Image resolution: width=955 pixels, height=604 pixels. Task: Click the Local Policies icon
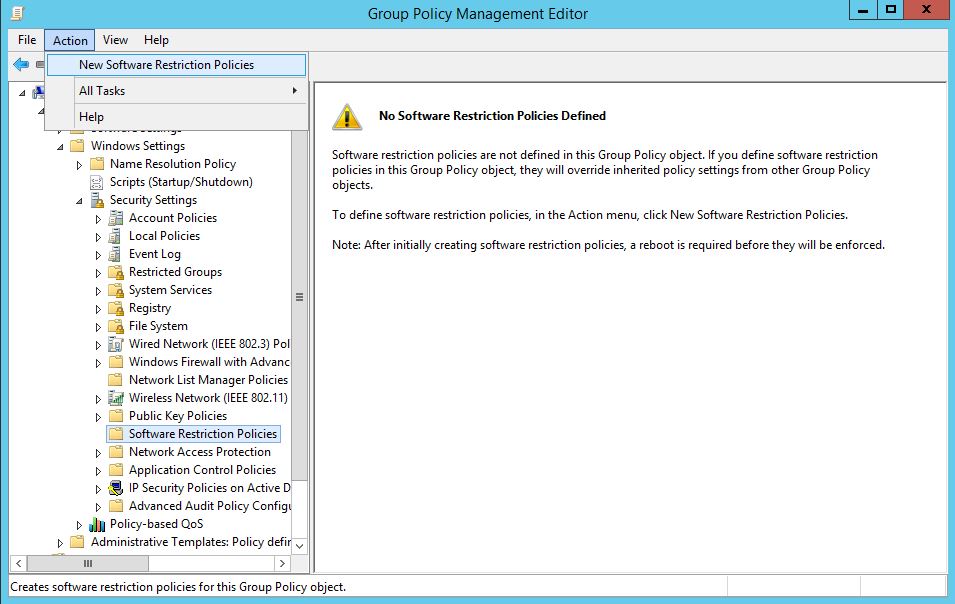(116, 236)
